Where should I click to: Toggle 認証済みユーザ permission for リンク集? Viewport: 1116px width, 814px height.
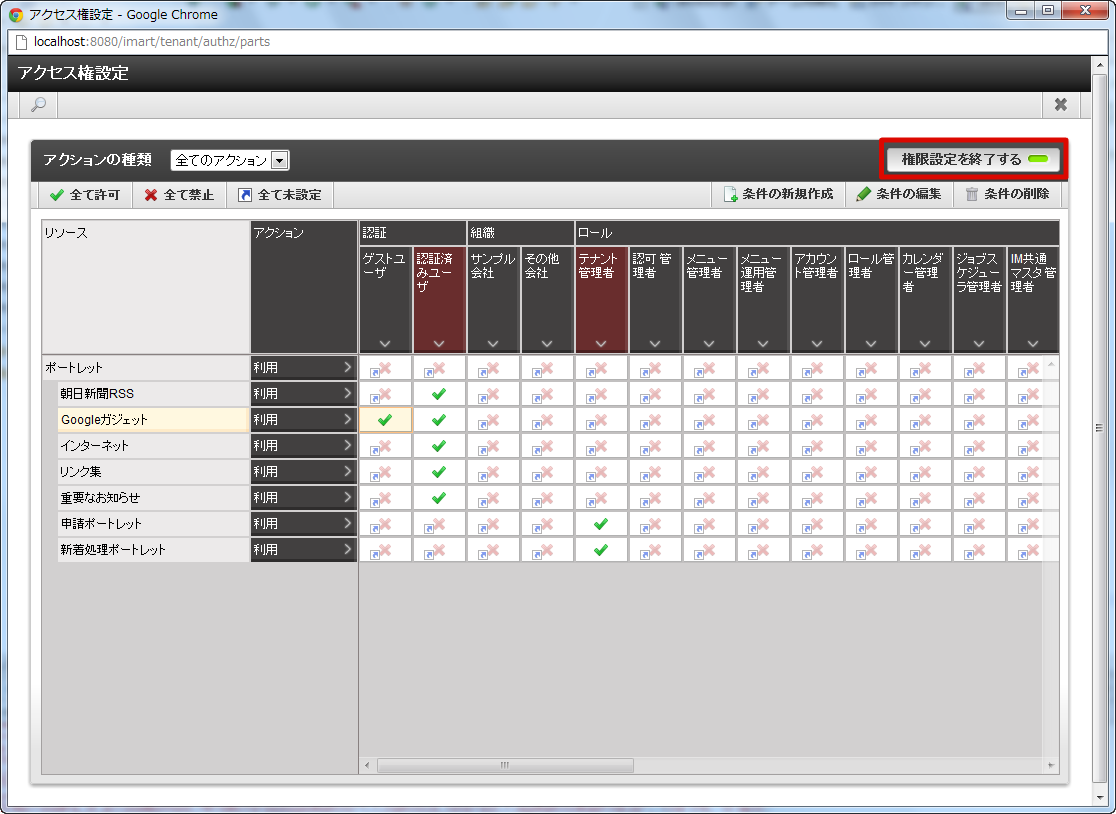439,472
